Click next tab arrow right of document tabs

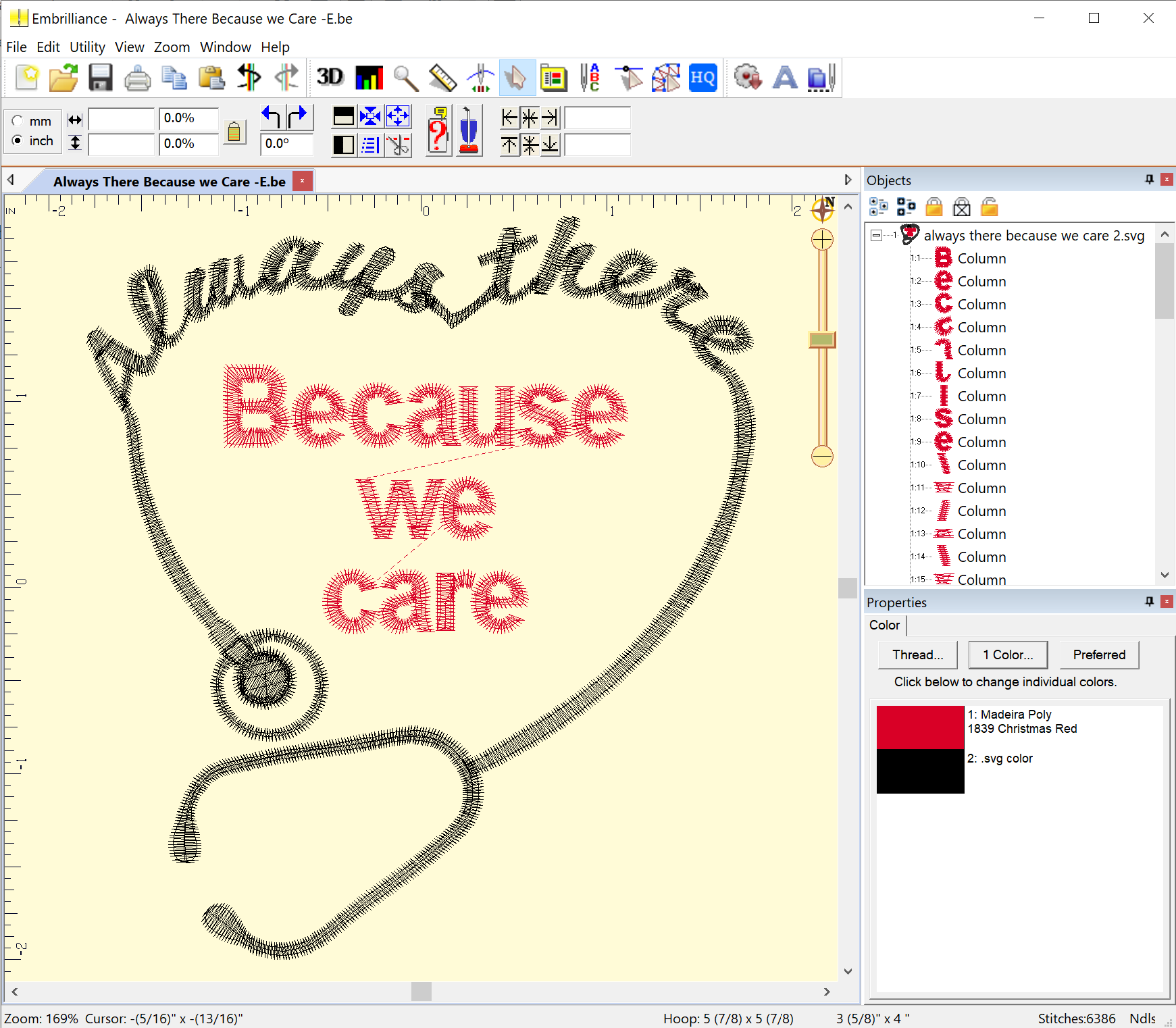848,180
